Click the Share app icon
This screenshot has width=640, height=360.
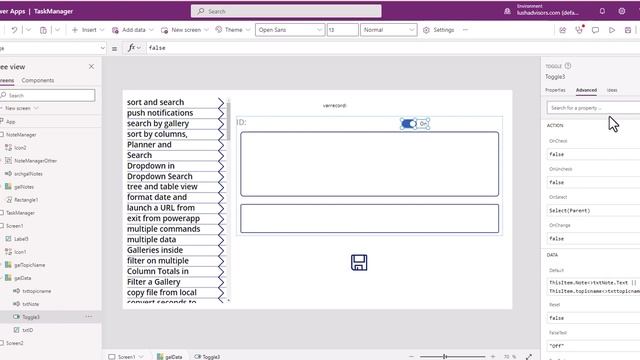562,30
